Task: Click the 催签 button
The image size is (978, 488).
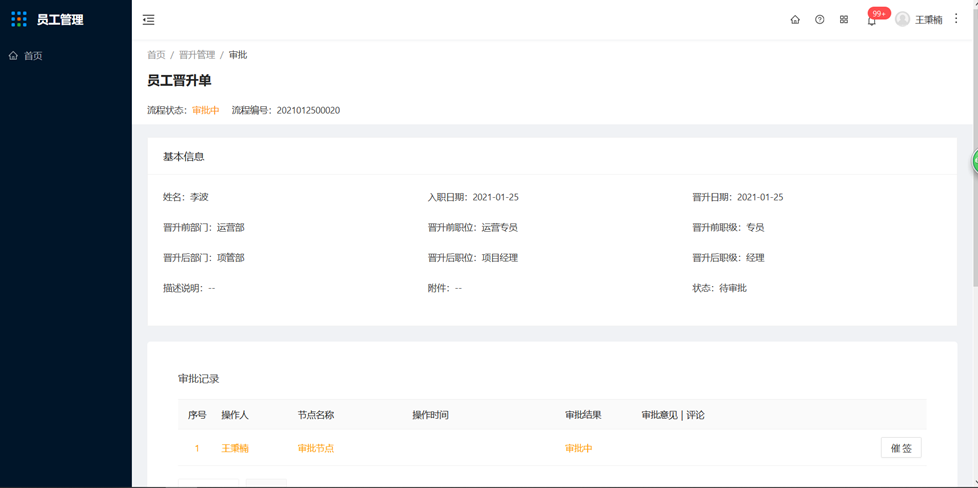Action: (x=901, y=448)
